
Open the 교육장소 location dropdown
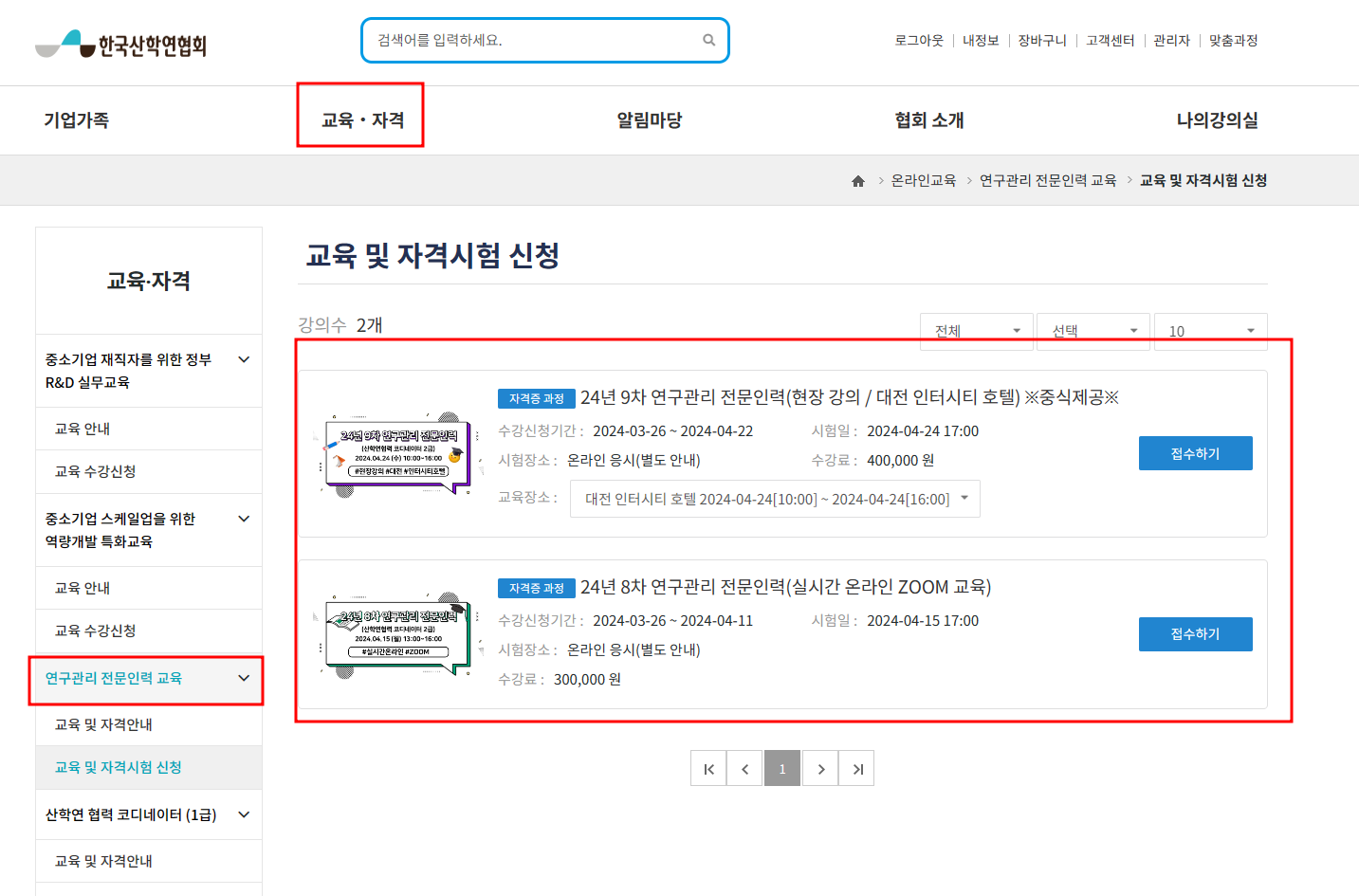[775, 499]
